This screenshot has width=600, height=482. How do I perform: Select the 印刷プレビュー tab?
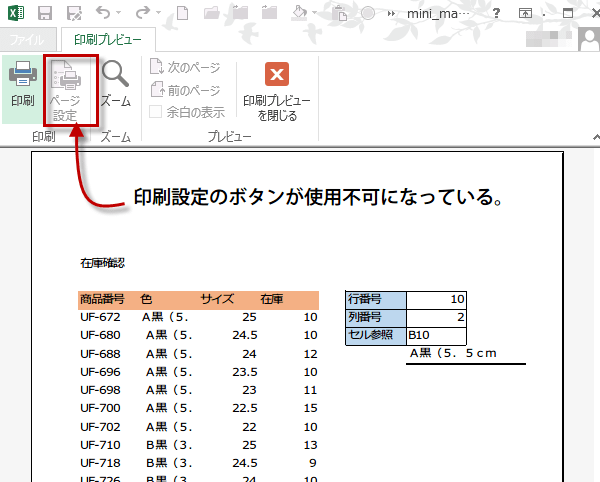[x=106, y=40]
